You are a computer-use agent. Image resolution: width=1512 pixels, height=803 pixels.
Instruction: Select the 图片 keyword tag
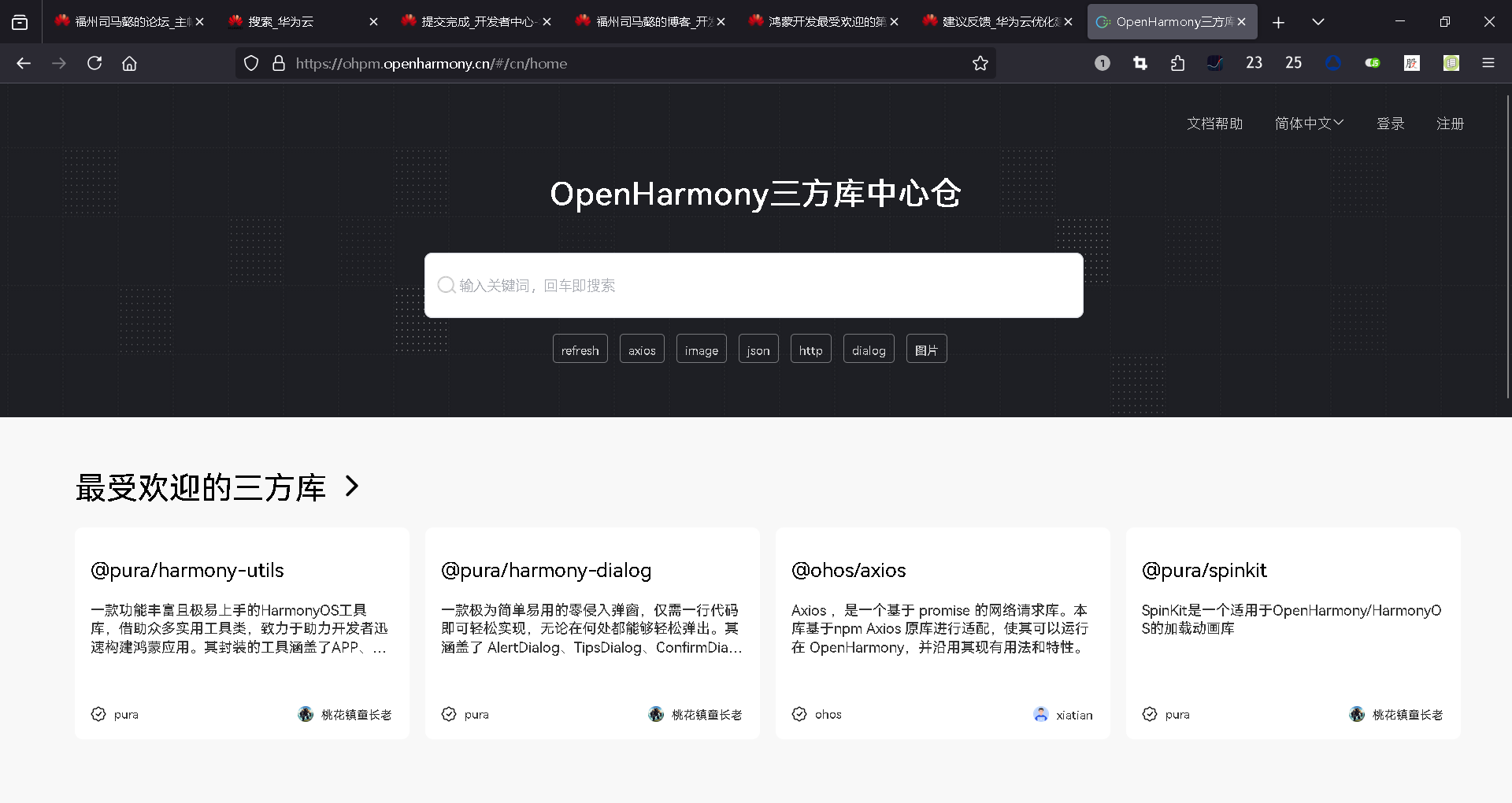point(926,350)
